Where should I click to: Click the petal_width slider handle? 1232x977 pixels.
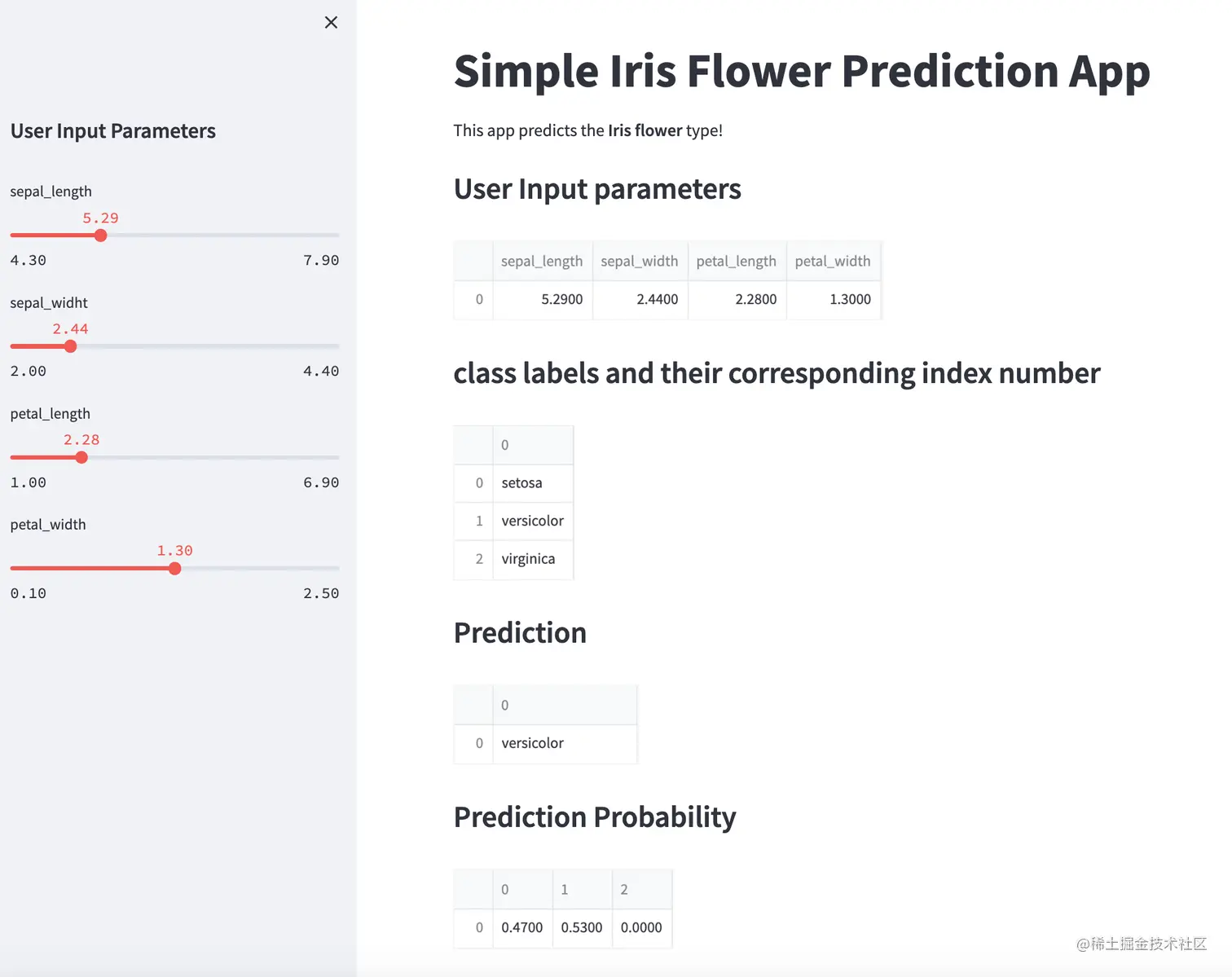(175, 569)
